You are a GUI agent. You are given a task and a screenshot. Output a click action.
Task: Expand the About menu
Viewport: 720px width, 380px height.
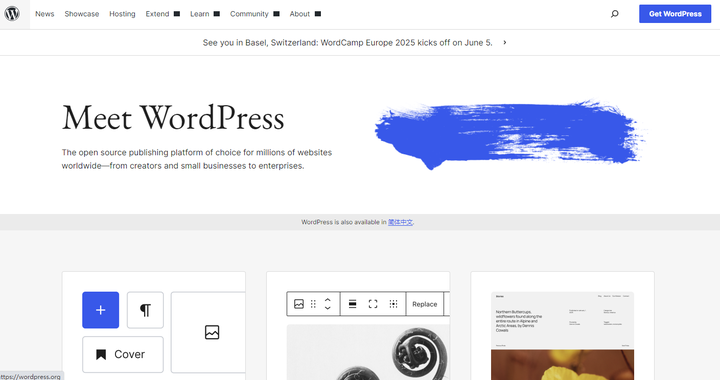point(305,14)
